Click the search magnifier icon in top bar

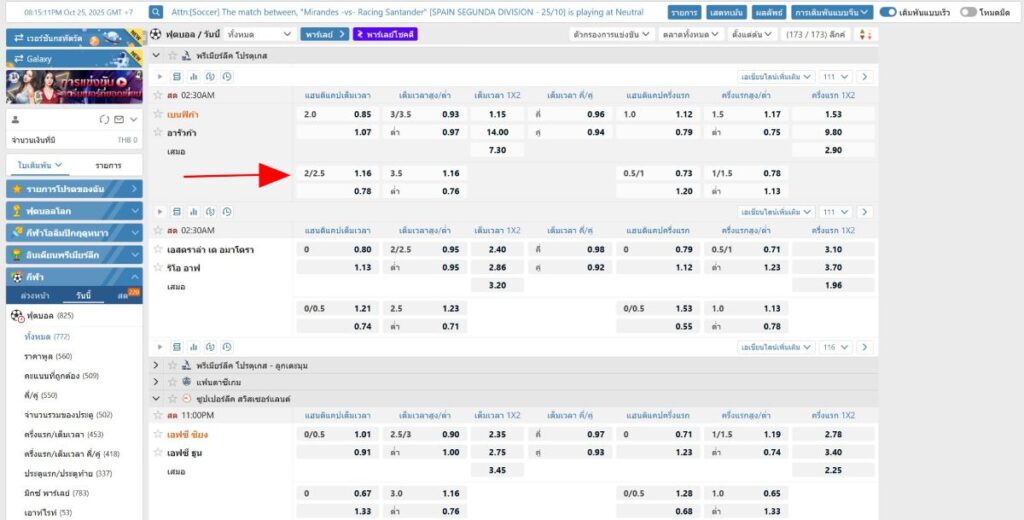[156, 13]
